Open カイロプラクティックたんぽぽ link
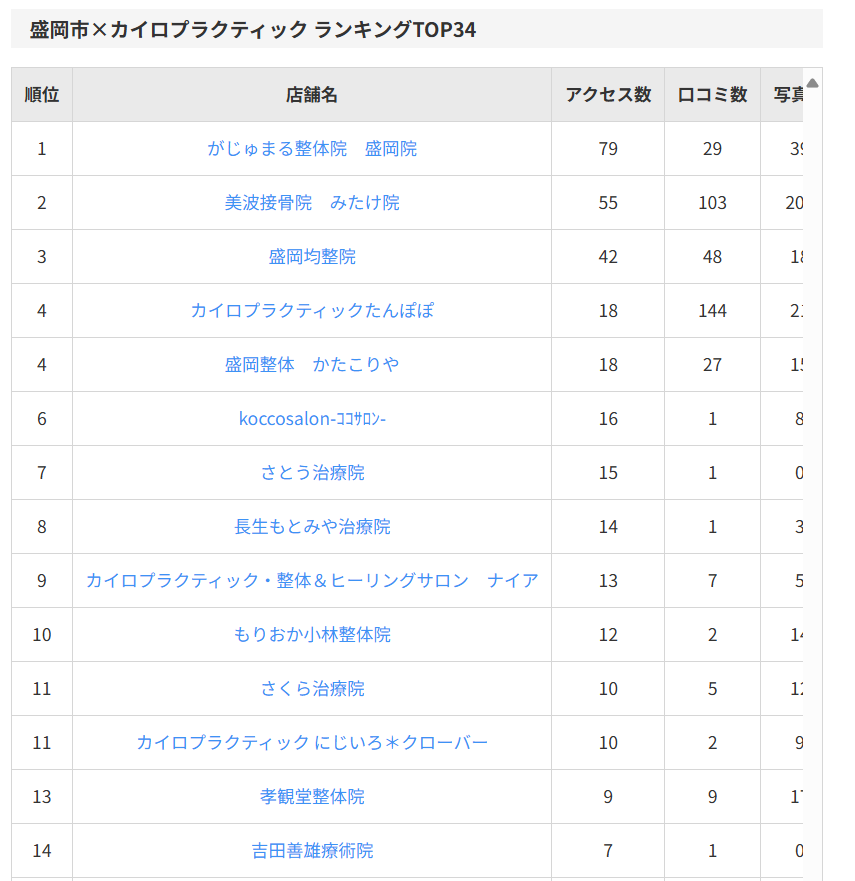 click(x=312, y=311)
